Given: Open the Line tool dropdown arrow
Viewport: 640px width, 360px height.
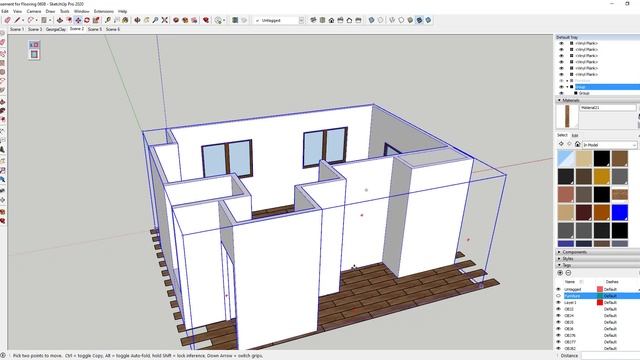Looking at the screenshot, I should coord(23,20).
